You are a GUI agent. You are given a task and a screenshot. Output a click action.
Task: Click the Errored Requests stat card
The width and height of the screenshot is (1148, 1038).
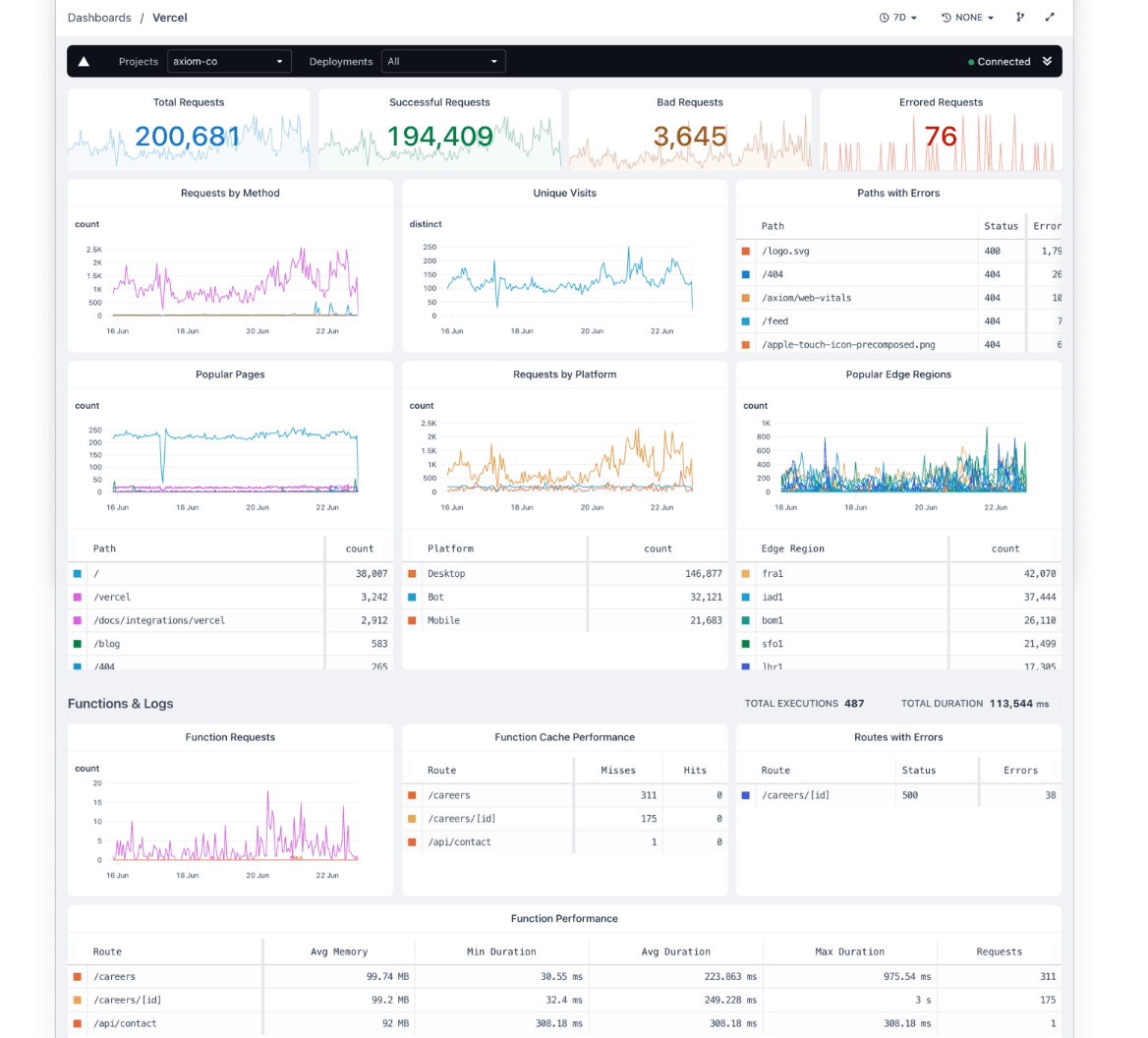[x=941, y=130]
